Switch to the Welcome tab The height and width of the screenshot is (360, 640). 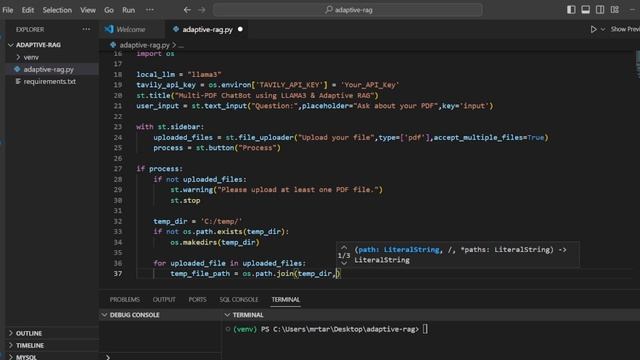131,29
